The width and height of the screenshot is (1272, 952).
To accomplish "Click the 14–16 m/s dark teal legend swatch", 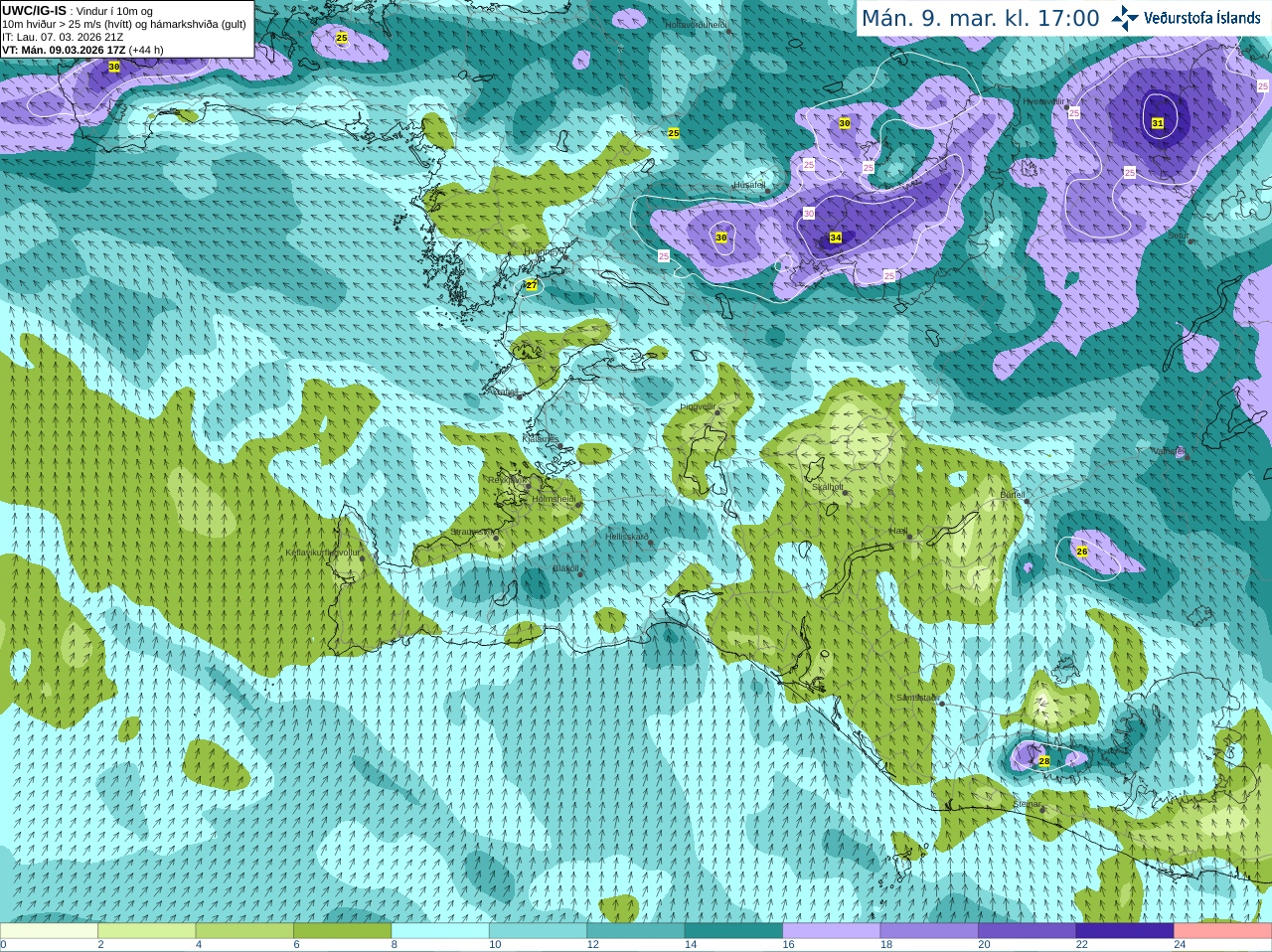I will [x=733, y=931].
